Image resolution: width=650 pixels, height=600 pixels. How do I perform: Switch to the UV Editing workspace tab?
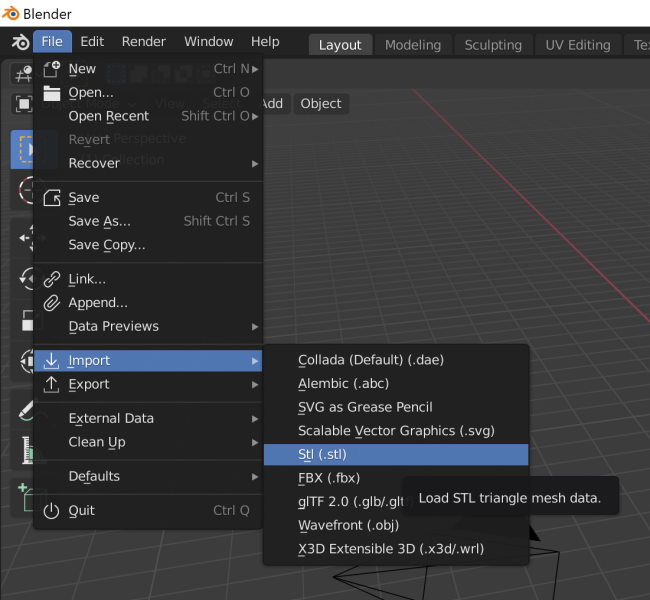pos(578,45)
